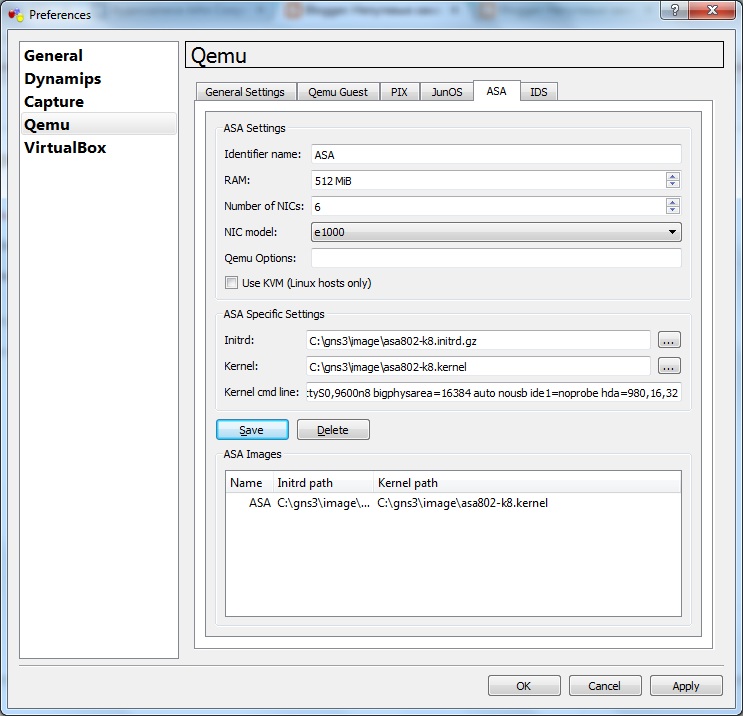Click the Number of NICs field

(x=488, y=207)
